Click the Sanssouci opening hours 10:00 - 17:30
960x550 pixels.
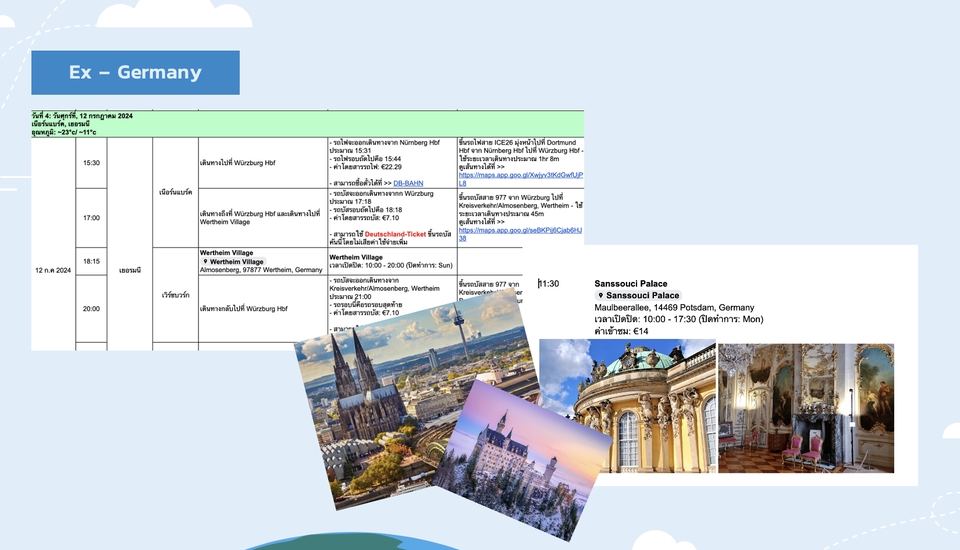(678, 319)
